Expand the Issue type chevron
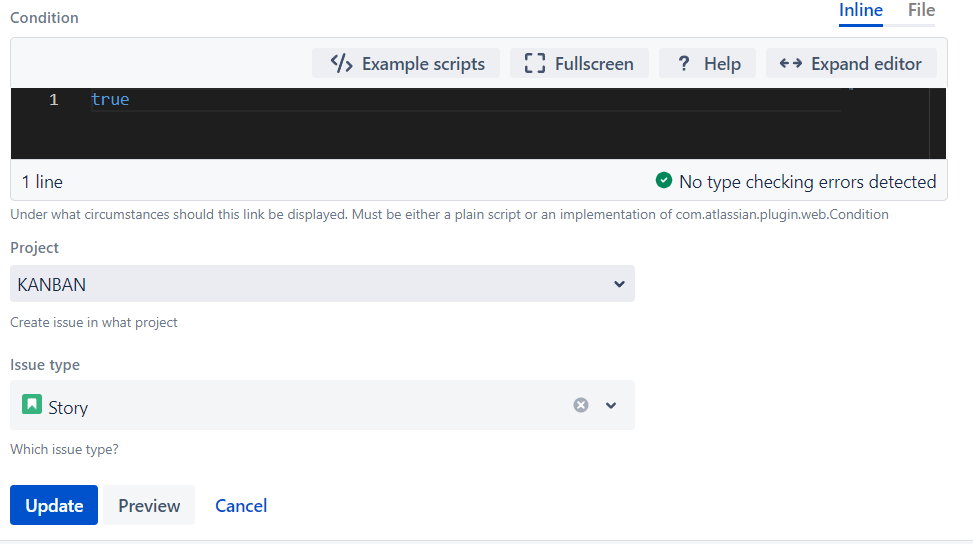This screenshot has width=973, height=544. point(612,405)
